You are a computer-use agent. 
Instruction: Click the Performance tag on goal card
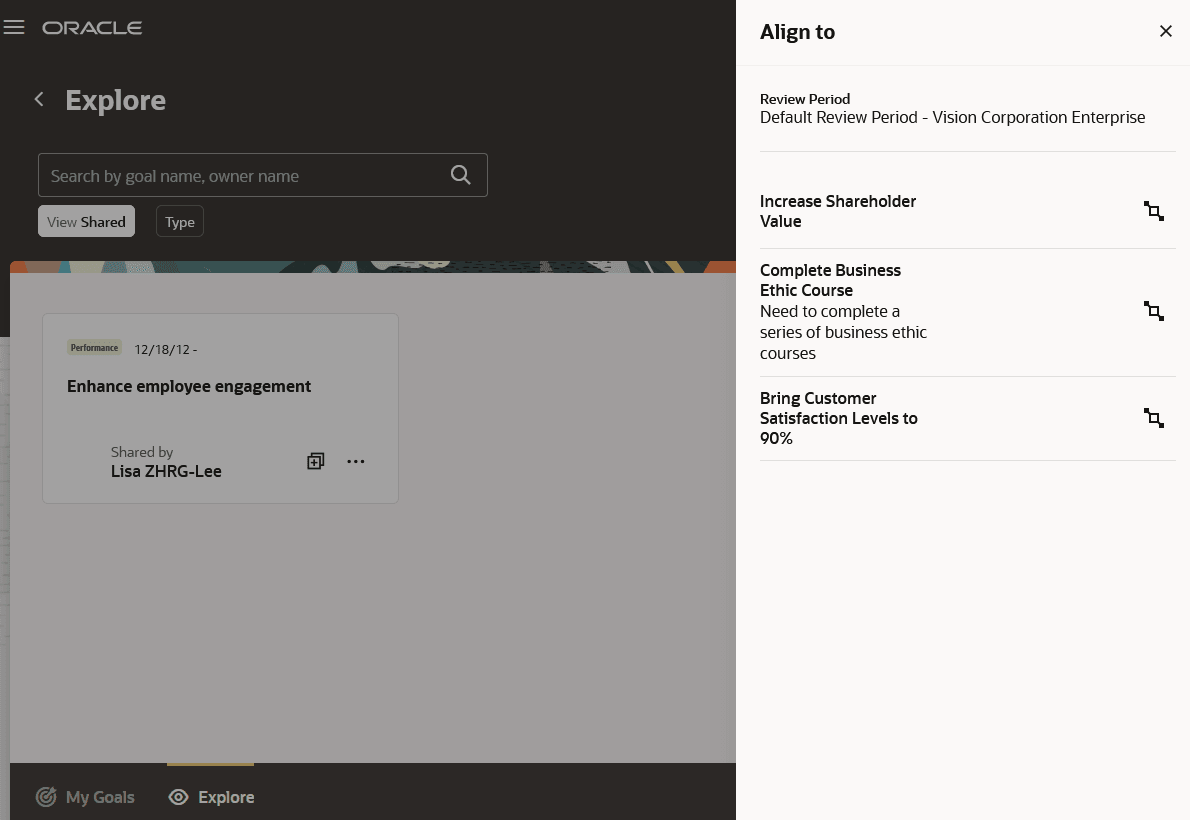tap(94, 348)
